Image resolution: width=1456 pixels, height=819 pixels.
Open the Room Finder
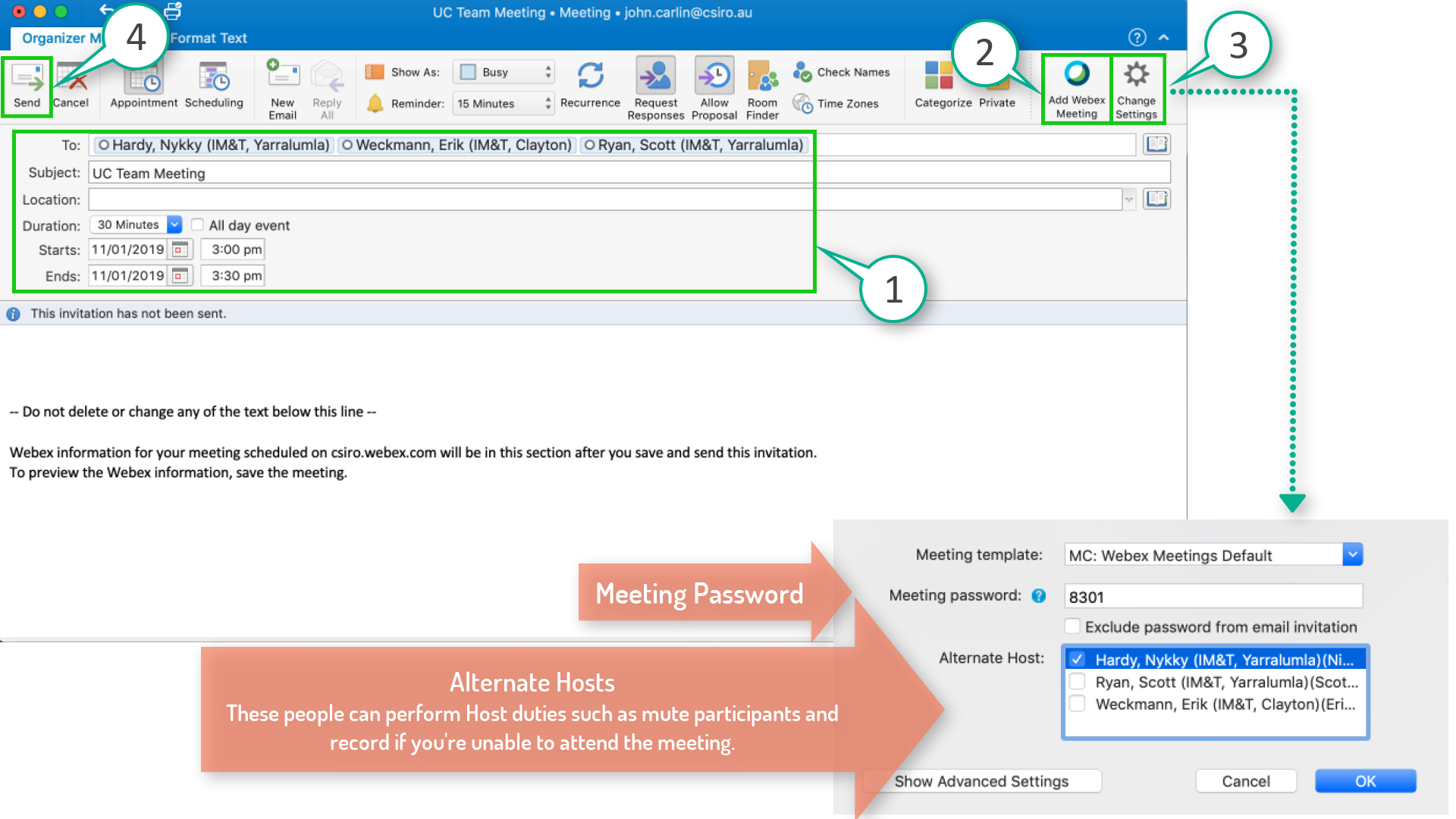(762, 89)
